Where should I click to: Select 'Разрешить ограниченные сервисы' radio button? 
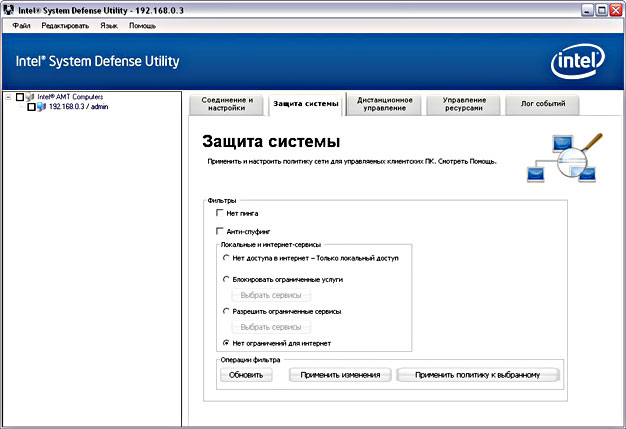227,311
